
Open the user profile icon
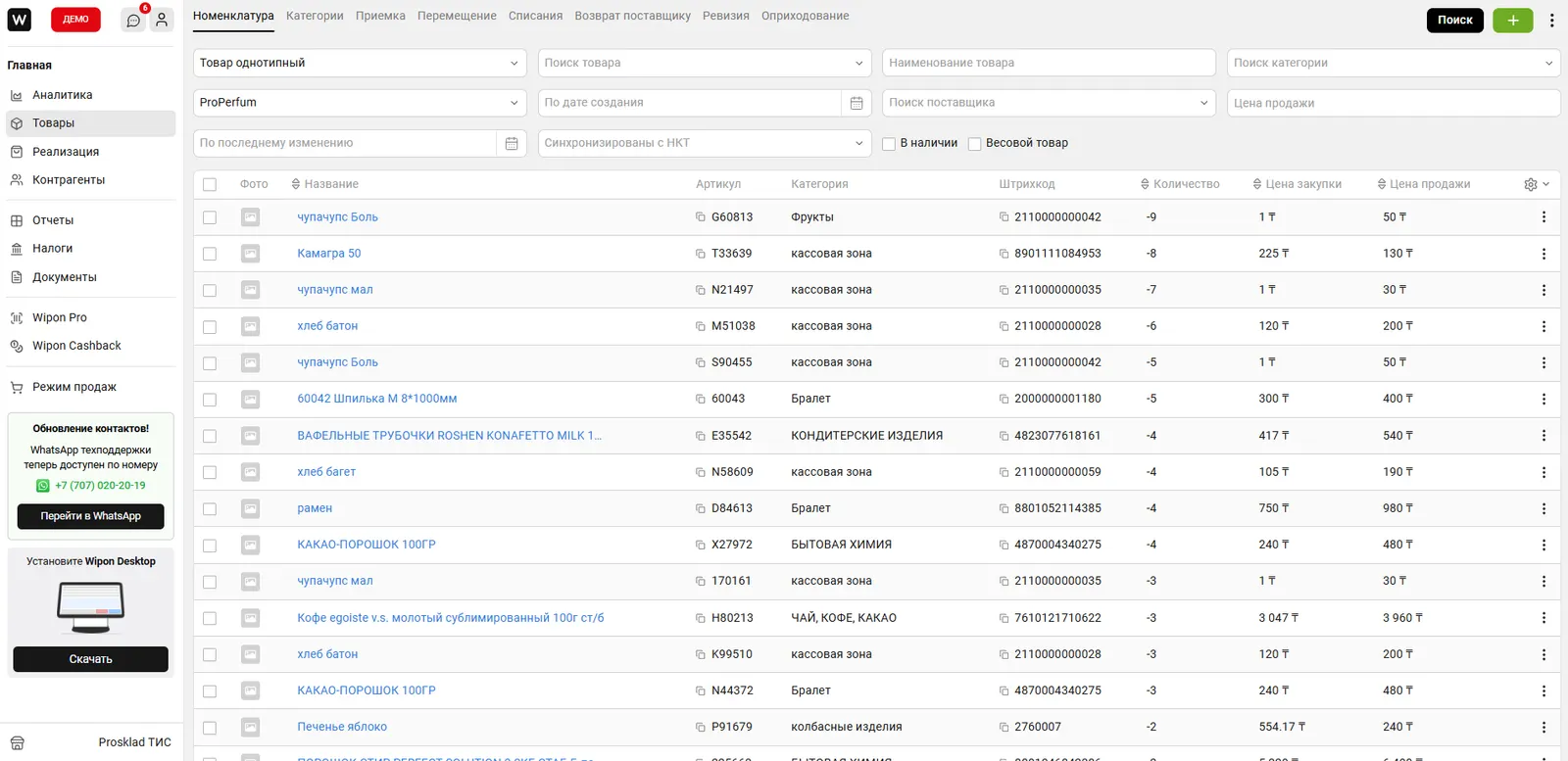click(162, 20)
